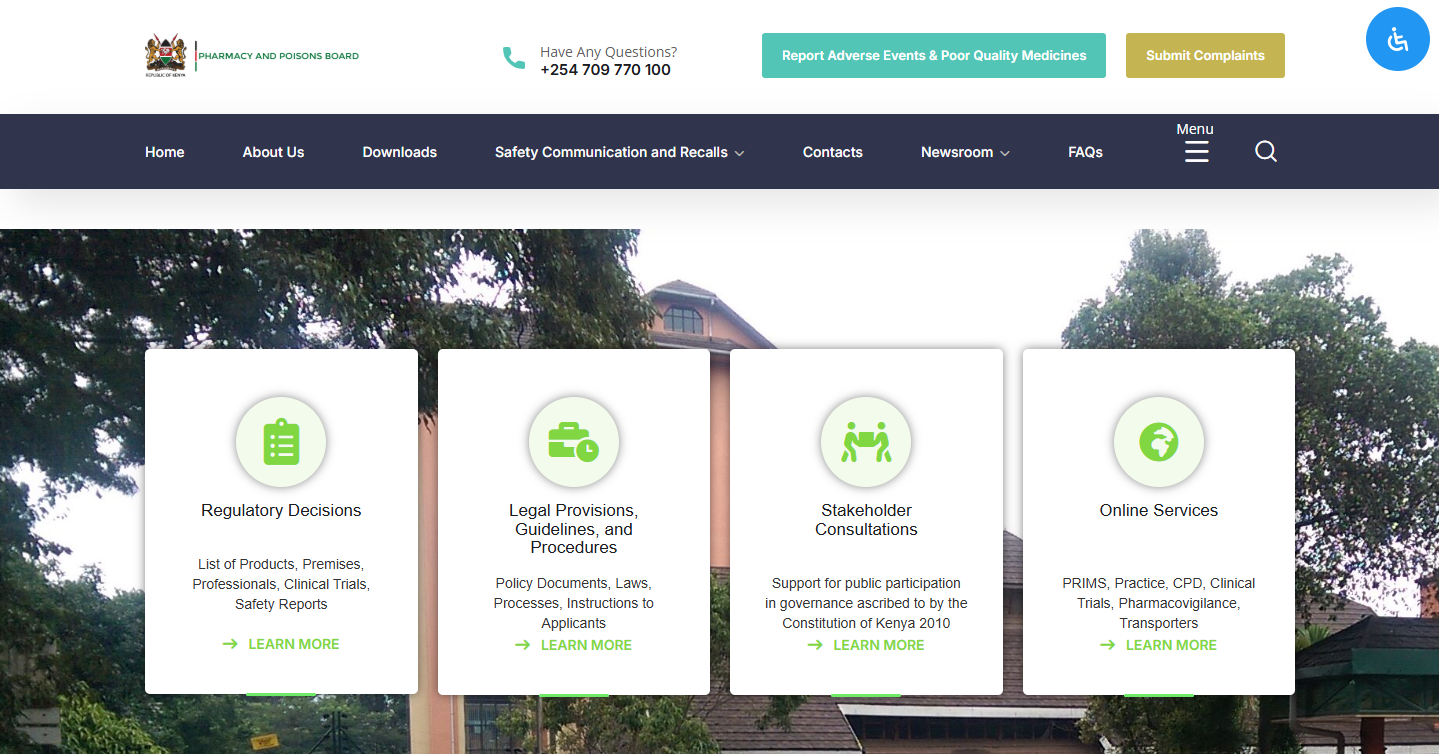This screenshot has height=754, width=1439.
Task: Open the FAQs menu item
Action: point(1085,152)
